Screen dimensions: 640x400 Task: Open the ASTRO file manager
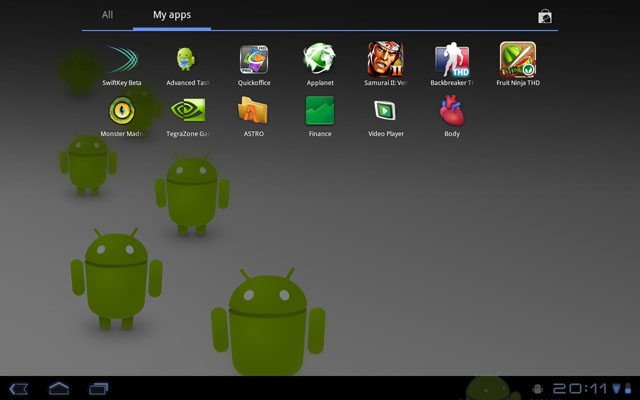(253, 110)
